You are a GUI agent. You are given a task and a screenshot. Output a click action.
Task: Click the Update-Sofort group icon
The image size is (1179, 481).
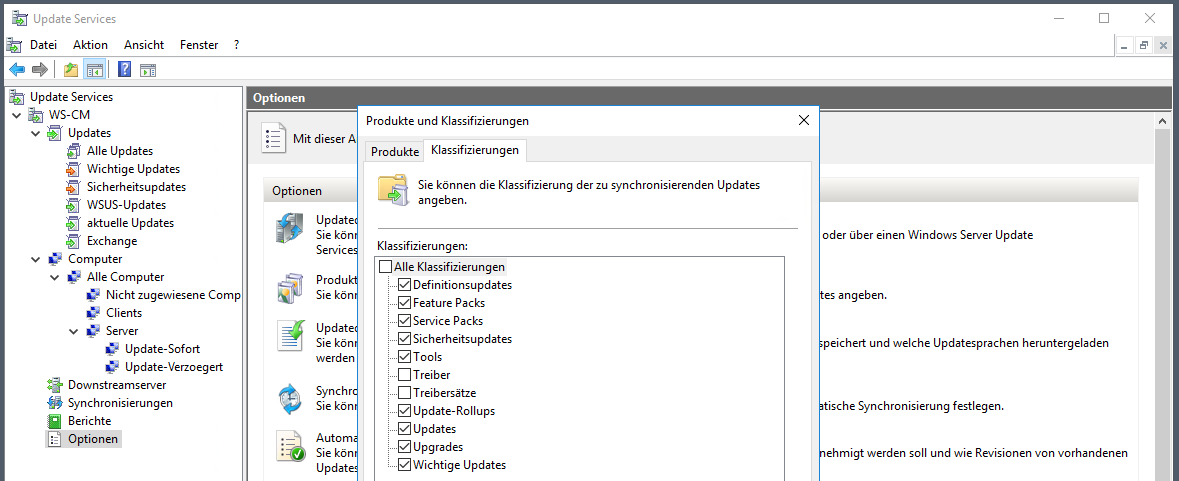pos(111,349)
